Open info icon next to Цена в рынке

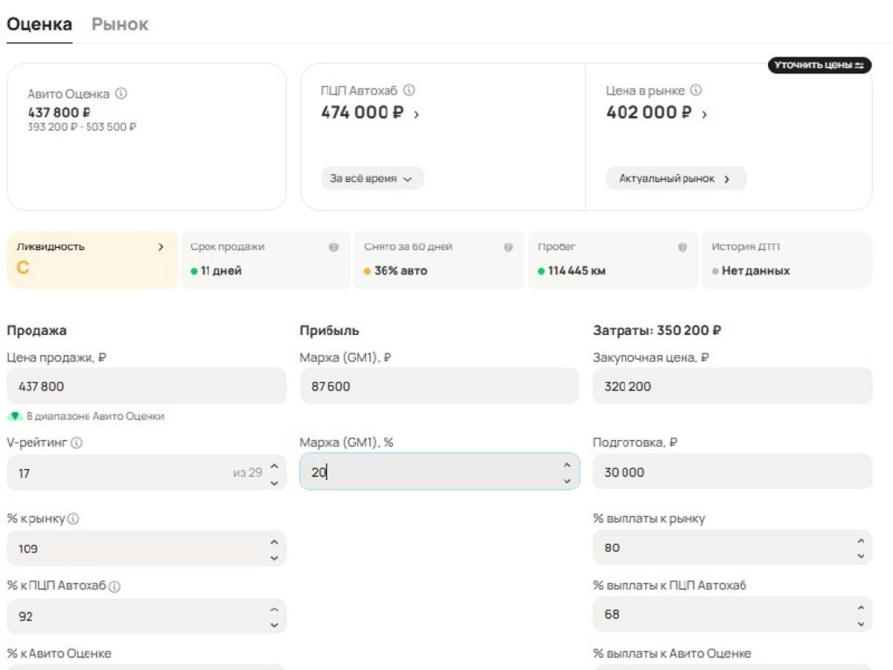[696, 90]
